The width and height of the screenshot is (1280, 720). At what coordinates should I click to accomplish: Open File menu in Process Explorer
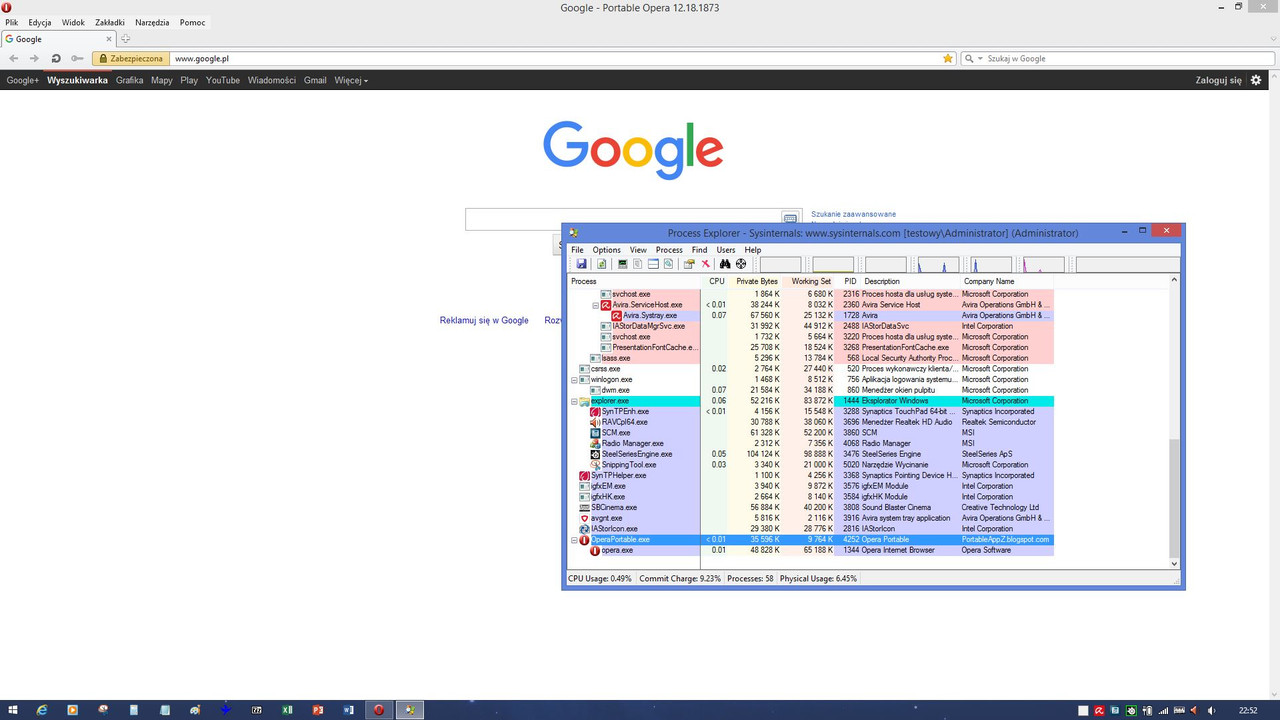pos(577,250)
